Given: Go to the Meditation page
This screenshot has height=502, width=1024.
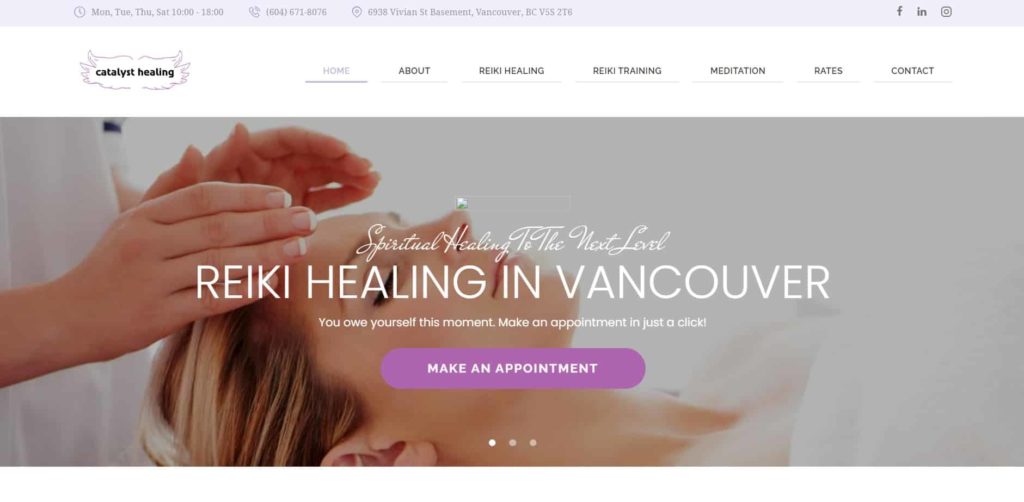Looking at the screenshot, I should pos(737,71).
